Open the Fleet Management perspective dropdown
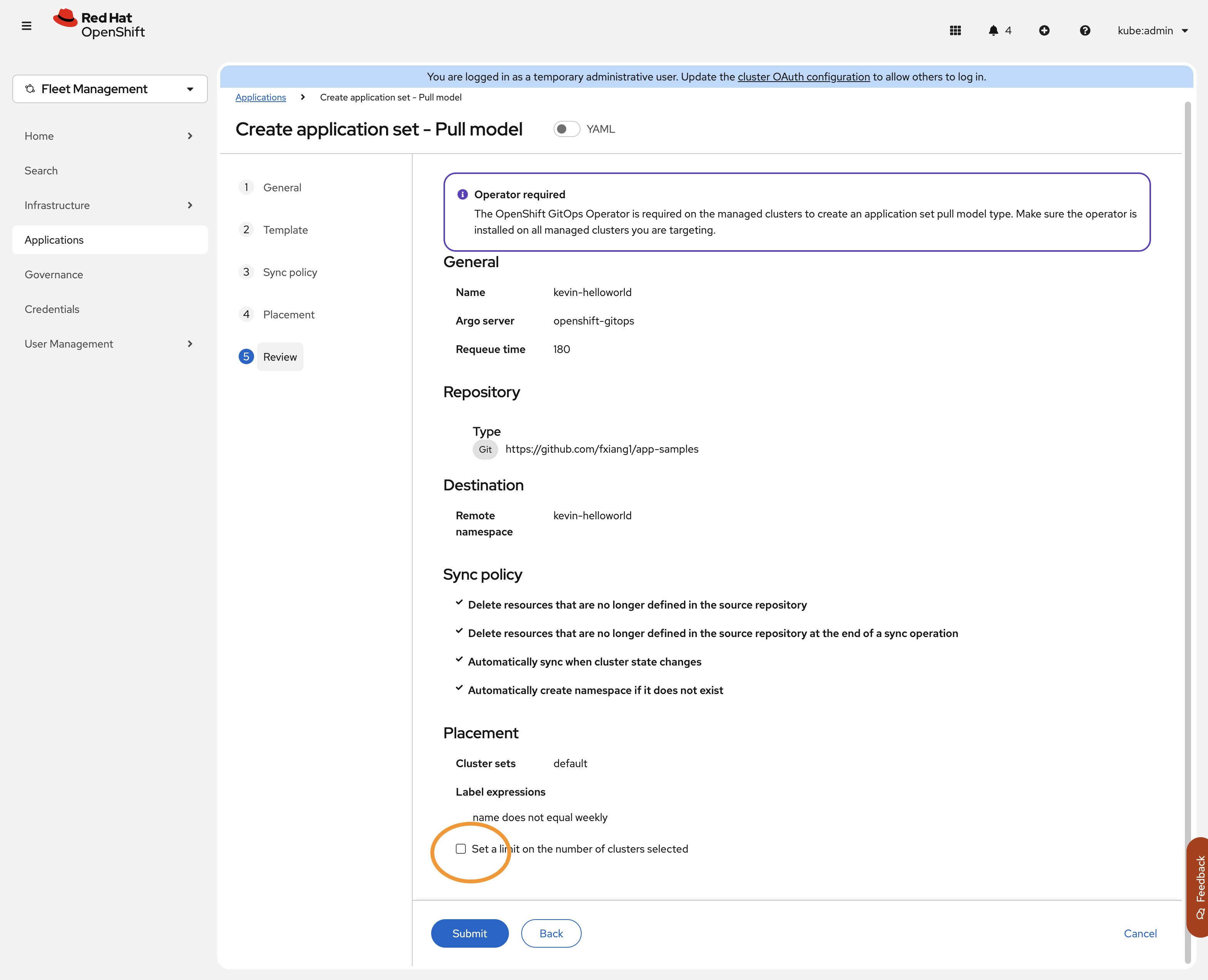The width and height of the screenshot is (1208, 980). tap(109, 89)
